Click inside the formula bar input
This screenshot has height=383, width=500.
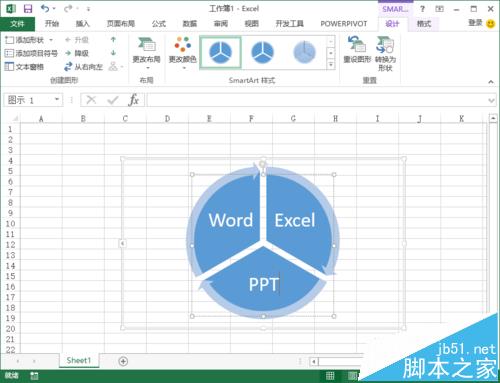coord(317,100)
